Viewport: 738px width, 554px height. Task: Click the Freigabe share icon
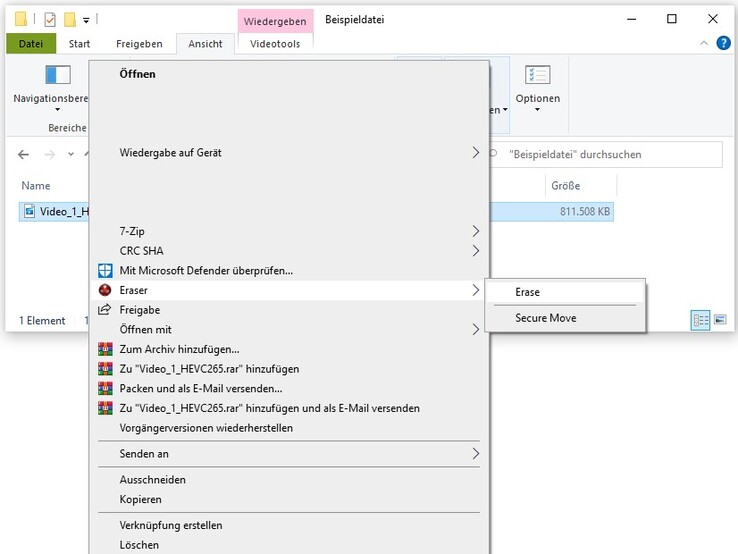click(x=104, y=310)
